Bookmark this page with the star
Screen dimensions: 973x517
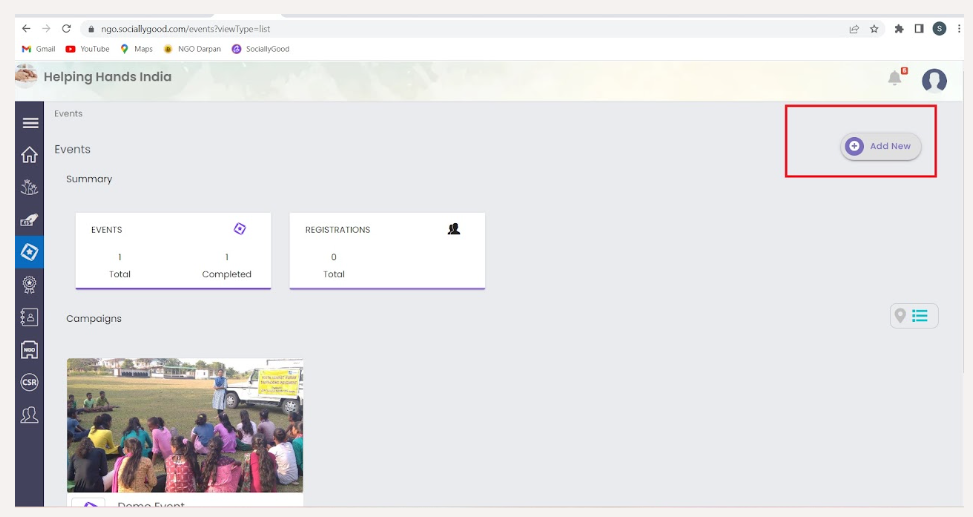(x=874, y=29)
